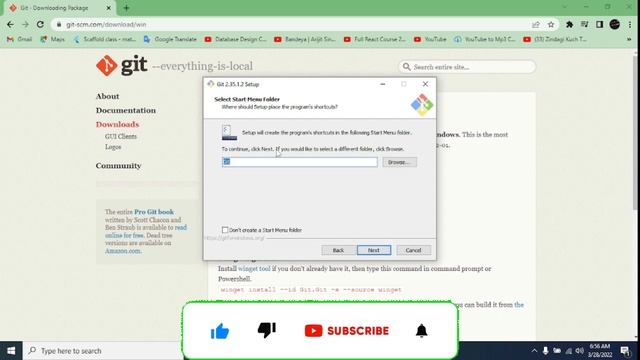Viewport: 640px width, 360px height.
Task: Click the share page icon in address bar
Action: 536,24
